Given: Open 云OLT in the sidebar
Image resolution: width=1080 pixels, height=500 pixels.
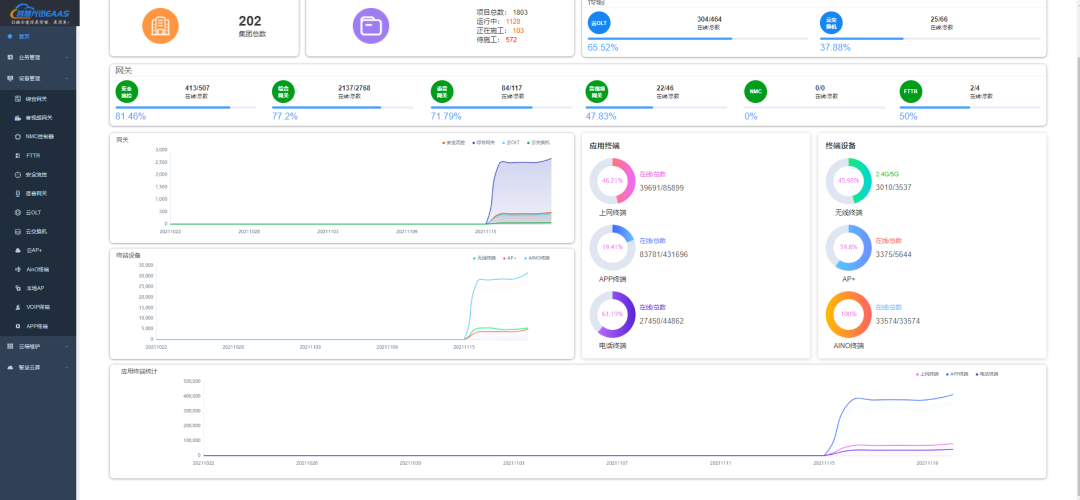Looking at the screenshot, I should coord(39,212).
